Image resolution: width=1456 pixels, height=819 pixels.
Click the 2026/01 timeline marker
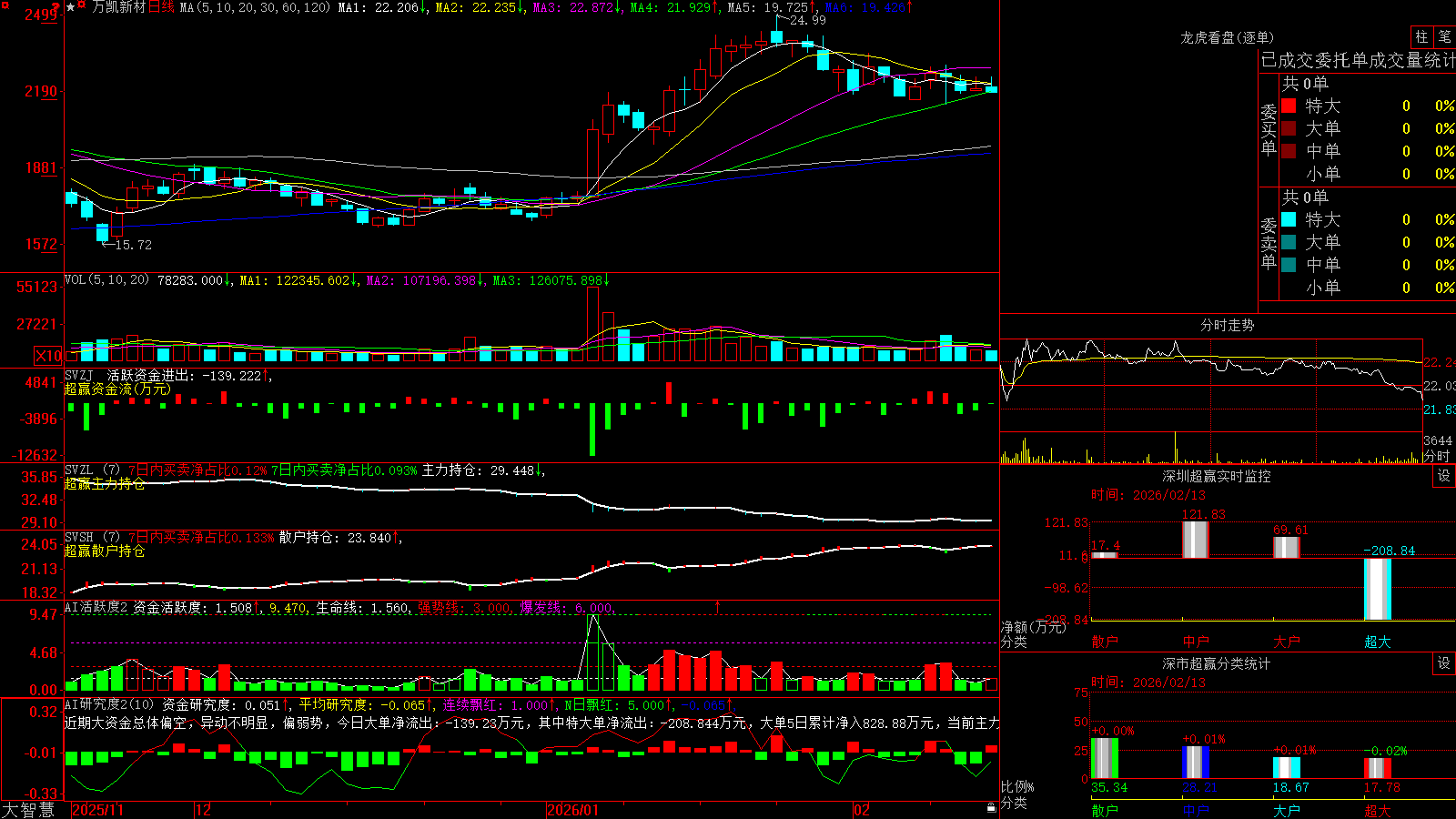click(573, 810)
